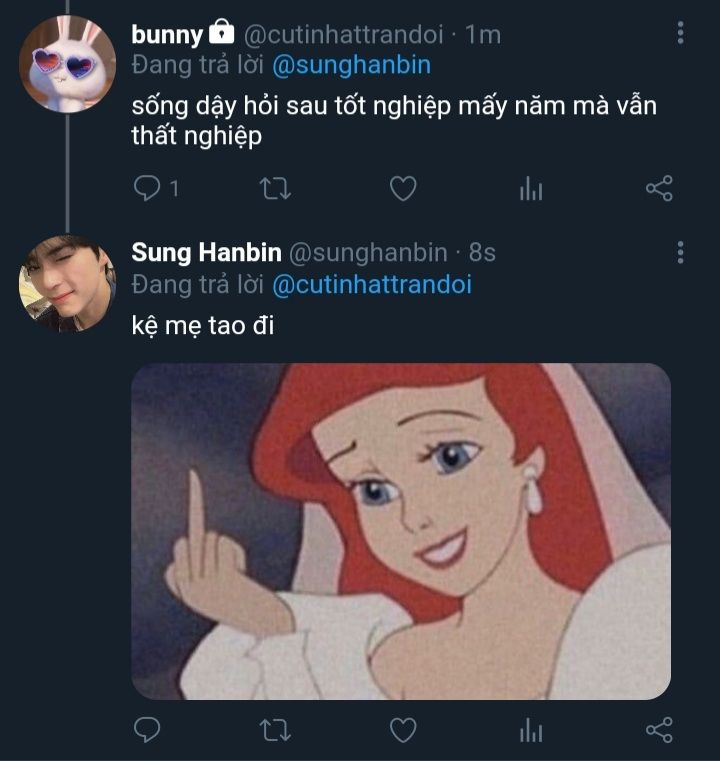Like bunny's tweet with the heart
720x761 pixels.
click(402, 188)
